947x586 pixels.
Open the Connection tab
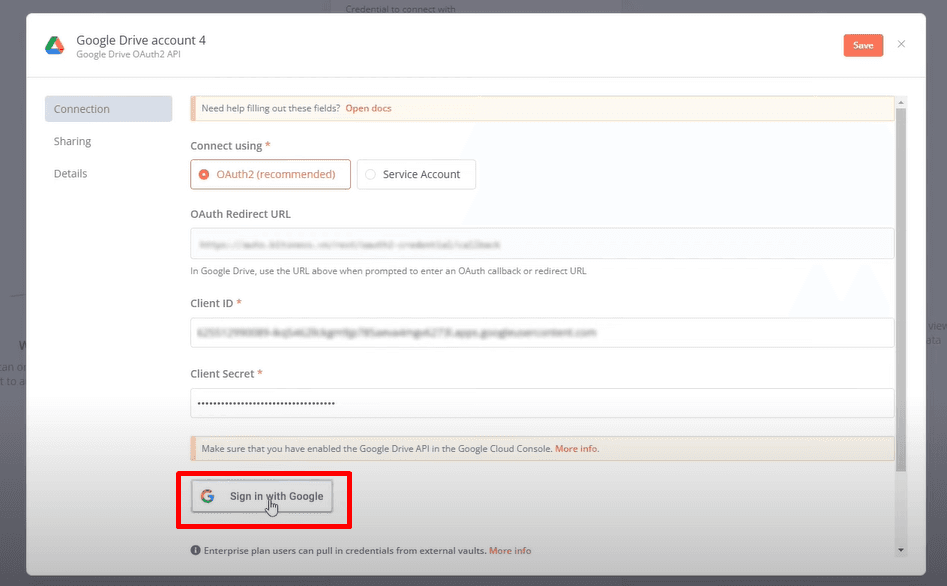point(108,109)
